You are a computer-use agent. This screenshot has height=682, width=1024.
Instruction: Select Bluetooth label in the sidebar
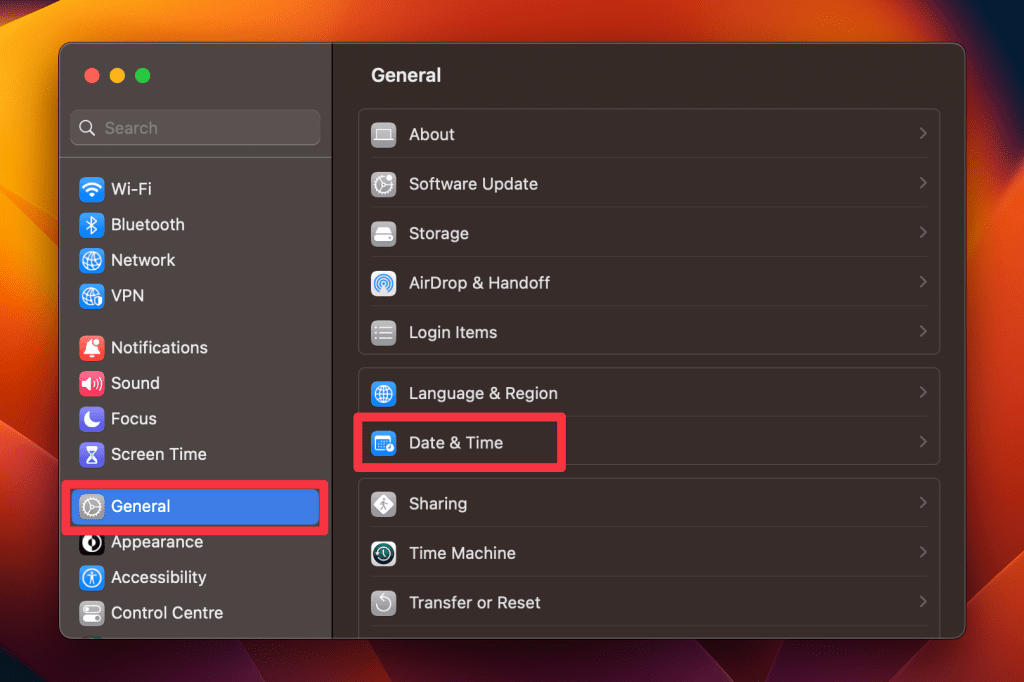pos(148,225)
